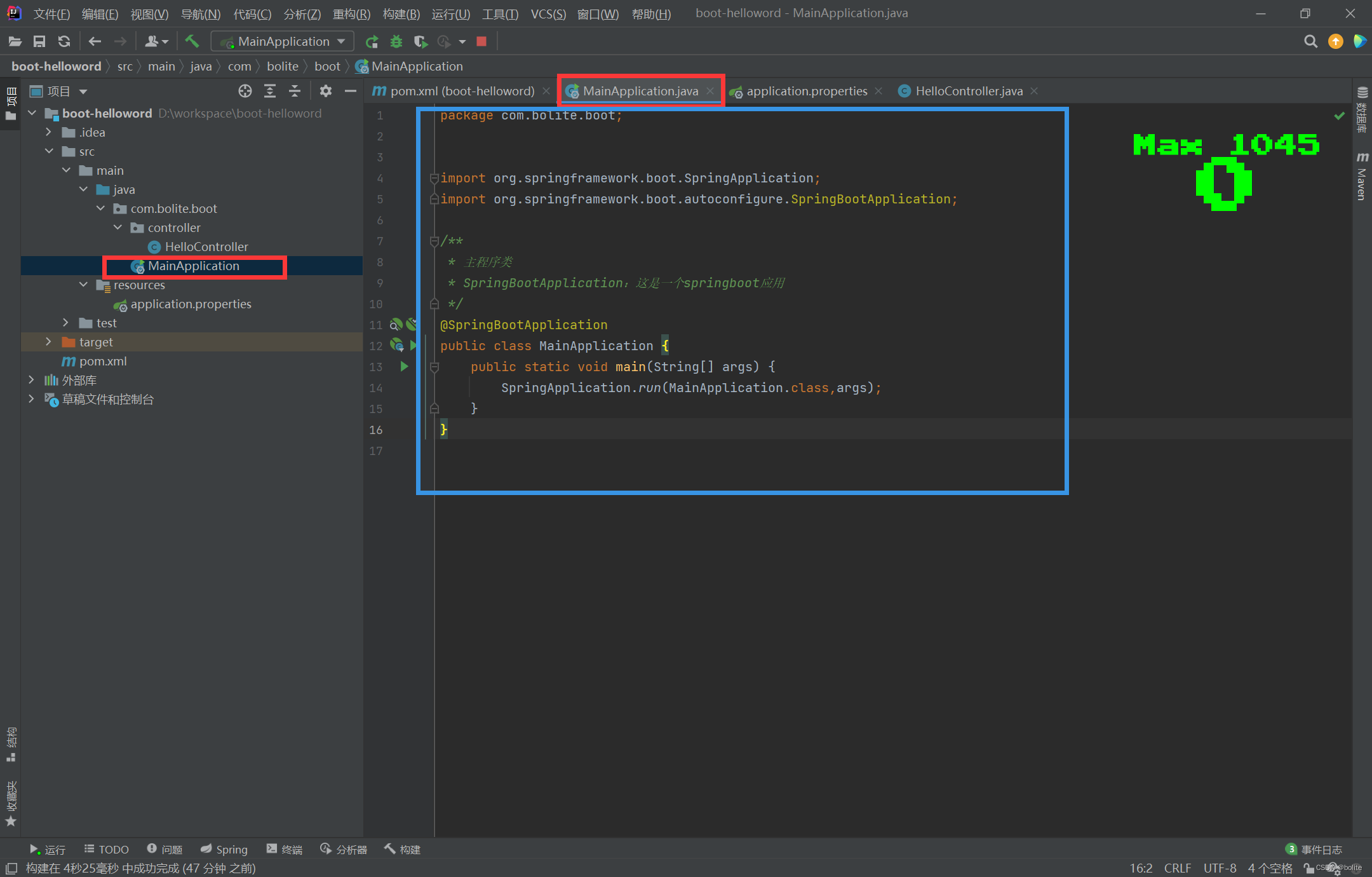The image size is (1372, 877).
Task: Click the orange update notification icon
Action: (x=1336, y=42)
